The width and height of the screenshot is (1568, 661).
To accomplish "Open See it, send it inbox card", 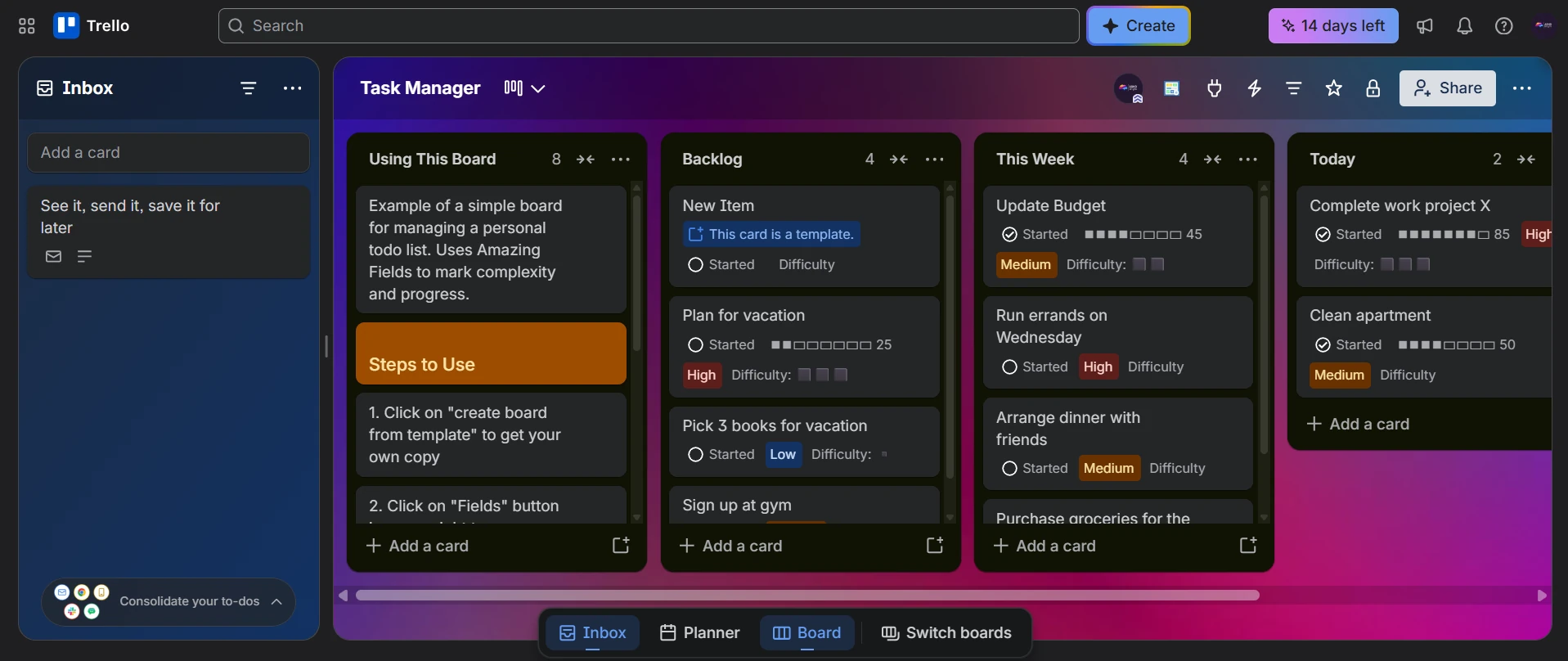I will point(168,232).
